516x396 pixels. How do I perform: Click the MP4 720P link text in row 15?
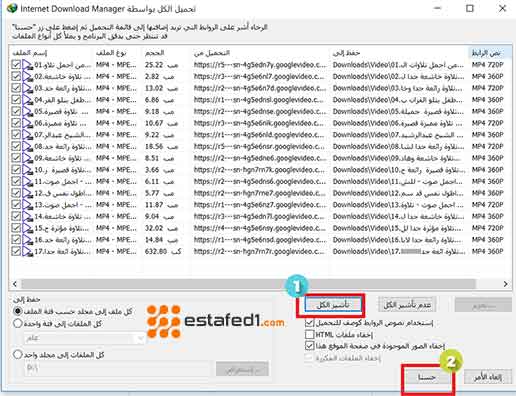click(x=487, y=228)
